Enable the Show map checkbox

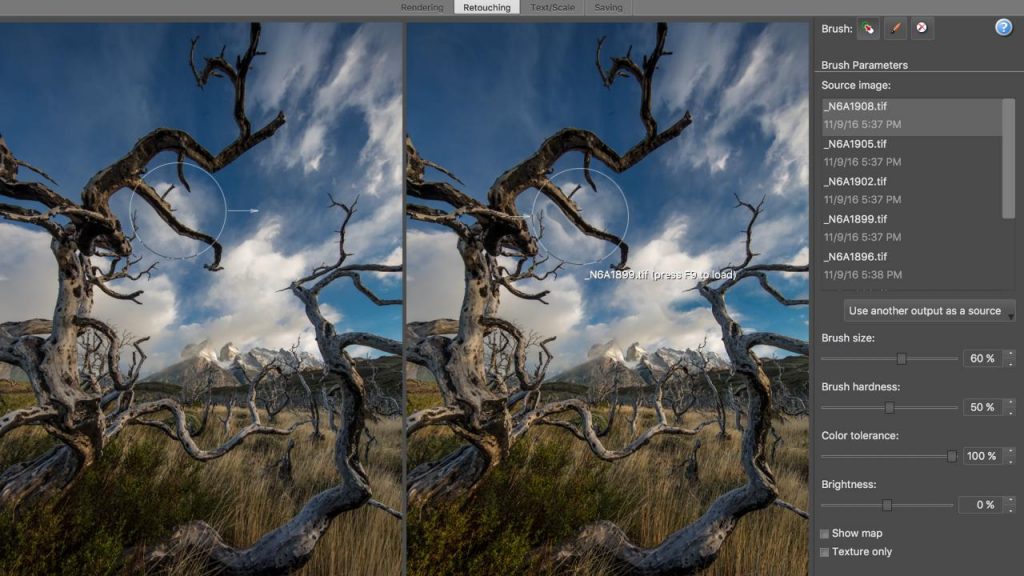[825, 534]
